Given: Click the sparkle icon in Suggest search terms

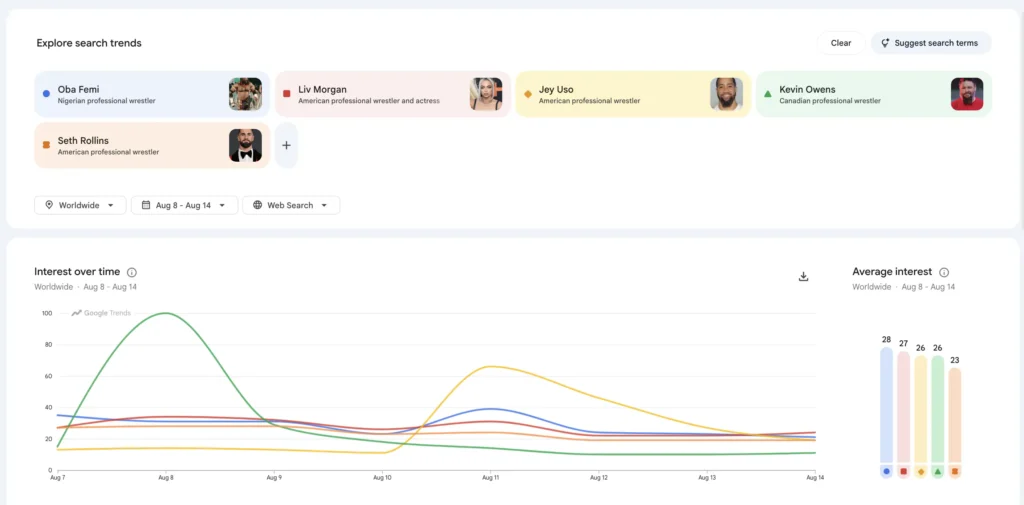Looking at the screenshot, I should (x=886, y=43).
